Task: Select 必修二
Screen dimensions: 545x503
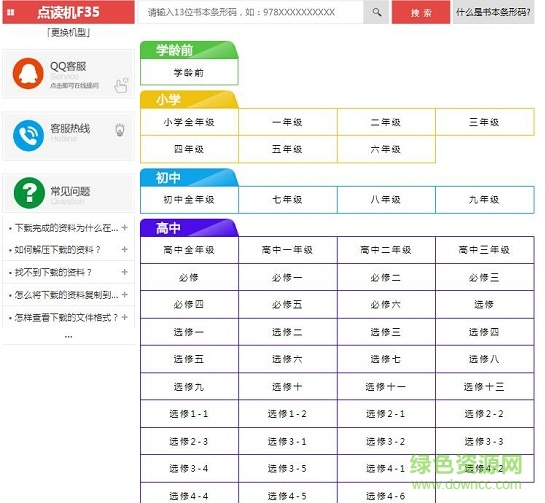Action: [386, 277]
